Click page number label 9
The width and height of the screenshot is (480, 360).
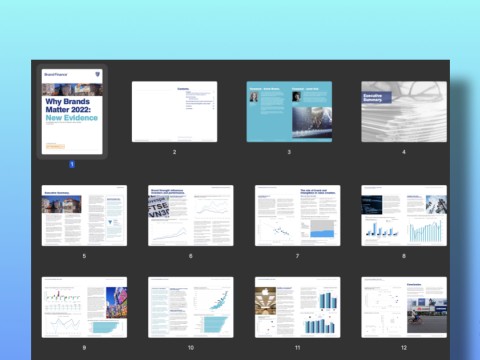tap(84, 348)
